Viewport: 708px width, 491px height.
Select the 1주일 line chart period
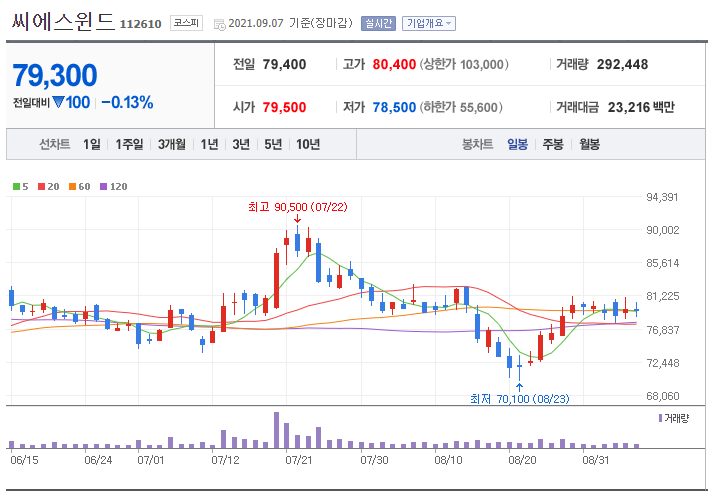pos(129,144)
